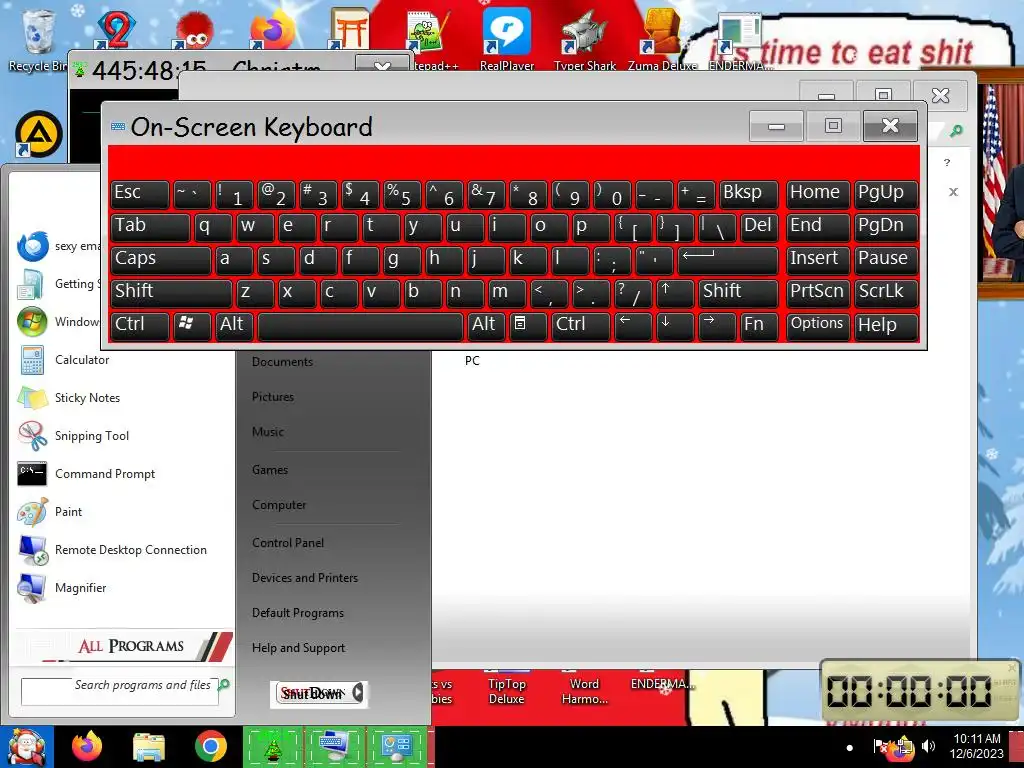
Task: Toggle the Insert key on keyboard
Action: coord(818,259)
